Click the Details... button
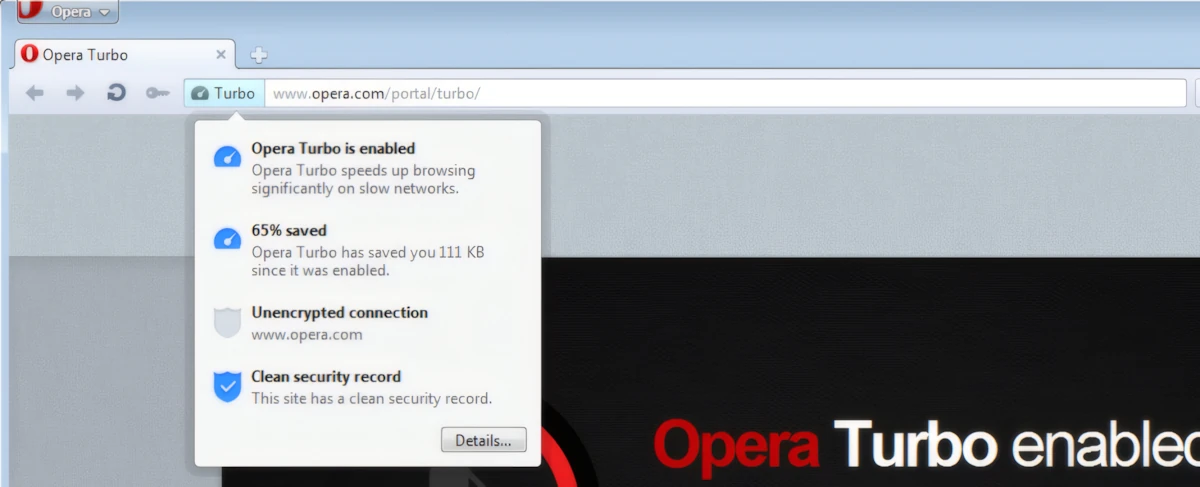The width and height of the screenshot is (1200, 487). coord(483,440)
